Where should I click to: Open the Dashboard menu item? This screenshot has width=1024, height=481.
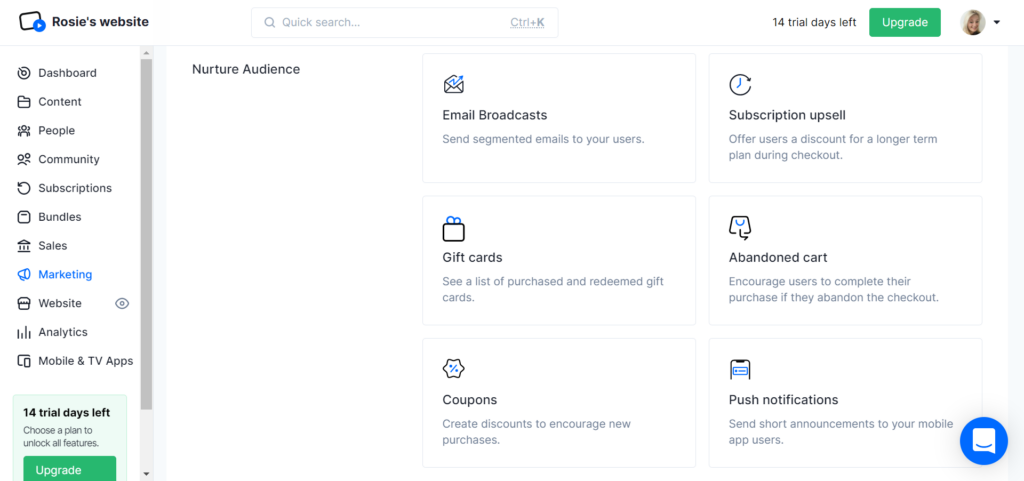67,73
